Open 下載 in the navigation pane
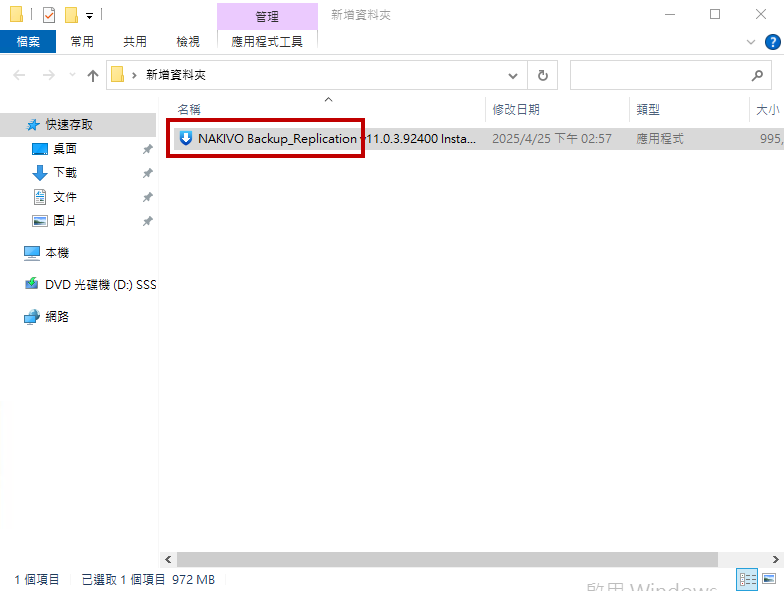 65,172
